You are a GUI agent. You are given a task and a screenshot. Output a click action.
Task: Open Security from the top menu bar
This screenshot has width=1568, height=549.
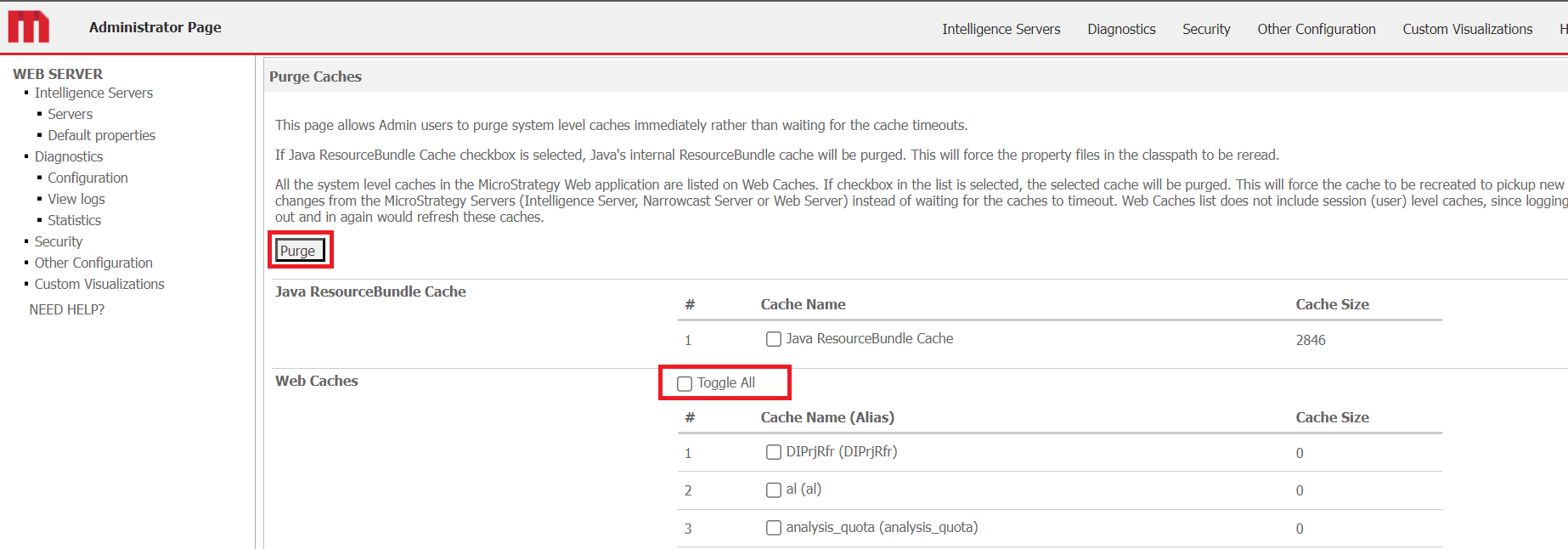1205,28
